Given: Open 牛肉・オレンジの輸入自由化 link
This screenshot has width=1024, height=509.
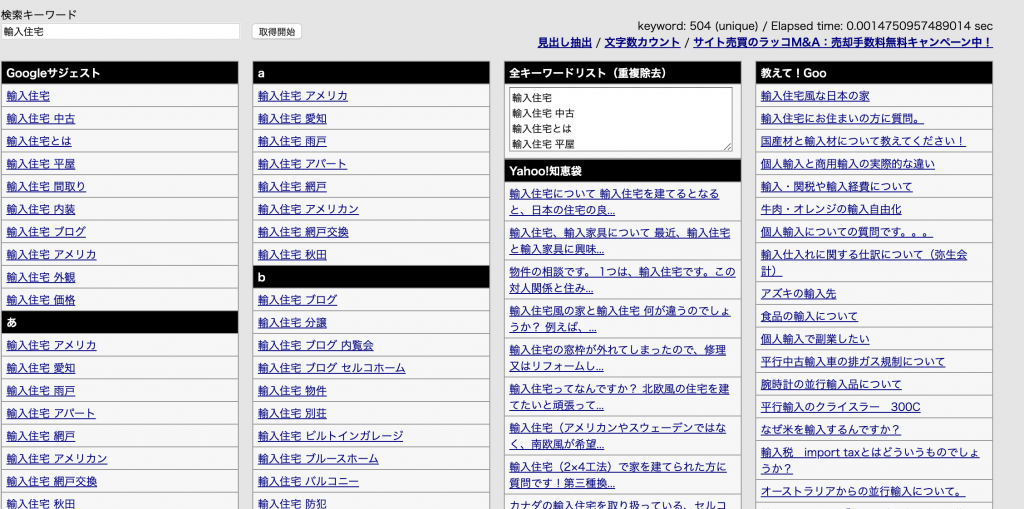Looking at the screenshot, I should (x=831, y=209).
